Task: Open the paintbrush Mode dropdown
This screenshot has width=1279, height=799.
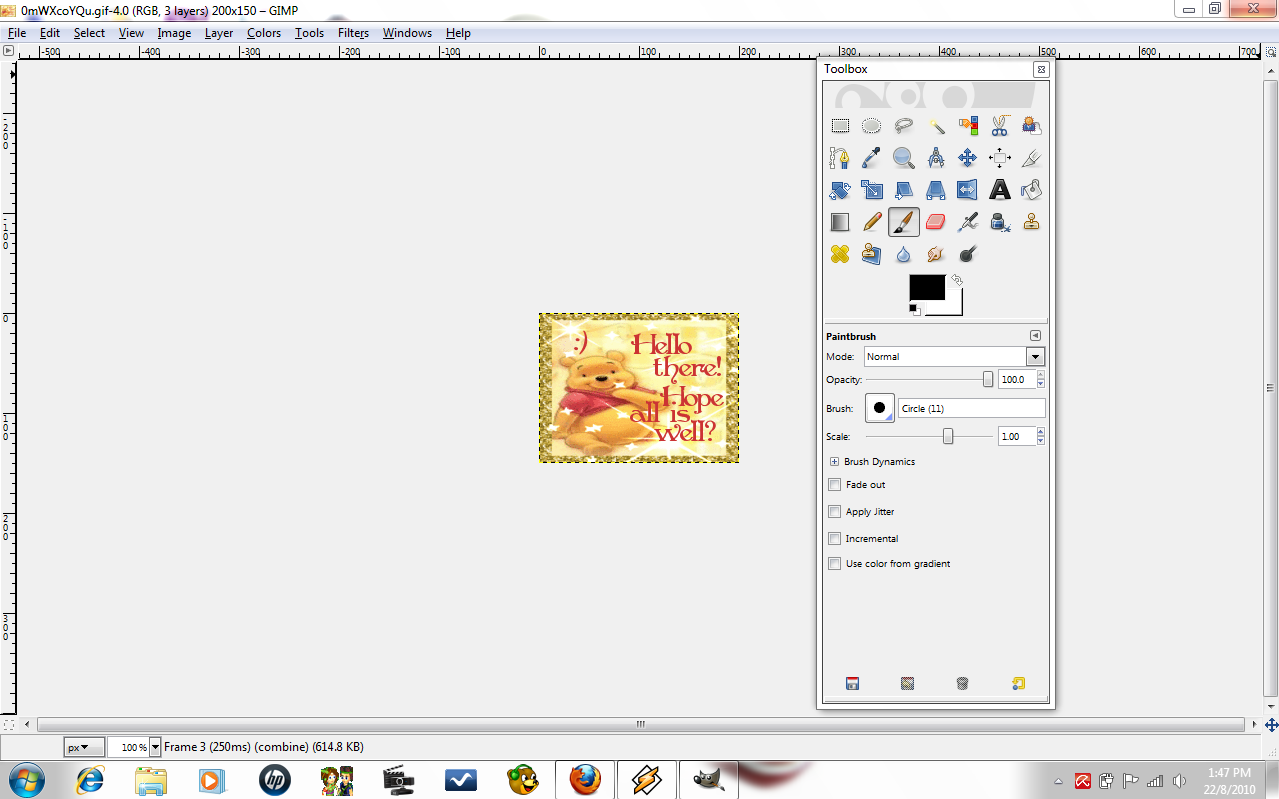Action: (x=954, y=357)
